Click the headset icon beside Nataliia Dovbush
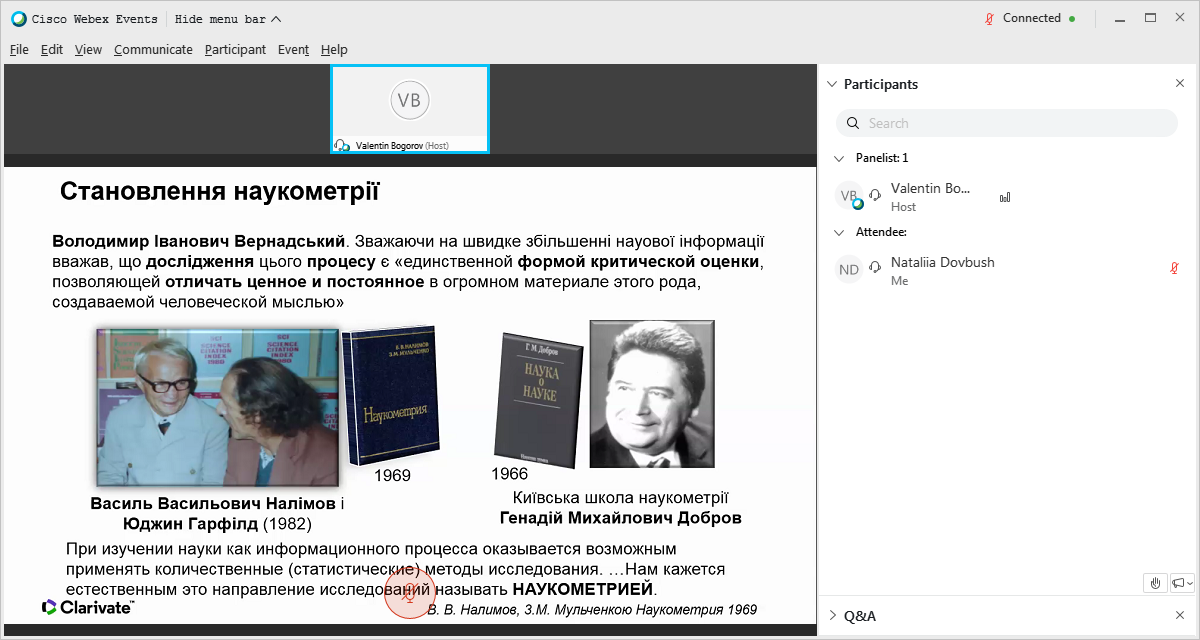 [x=875, y=268]
